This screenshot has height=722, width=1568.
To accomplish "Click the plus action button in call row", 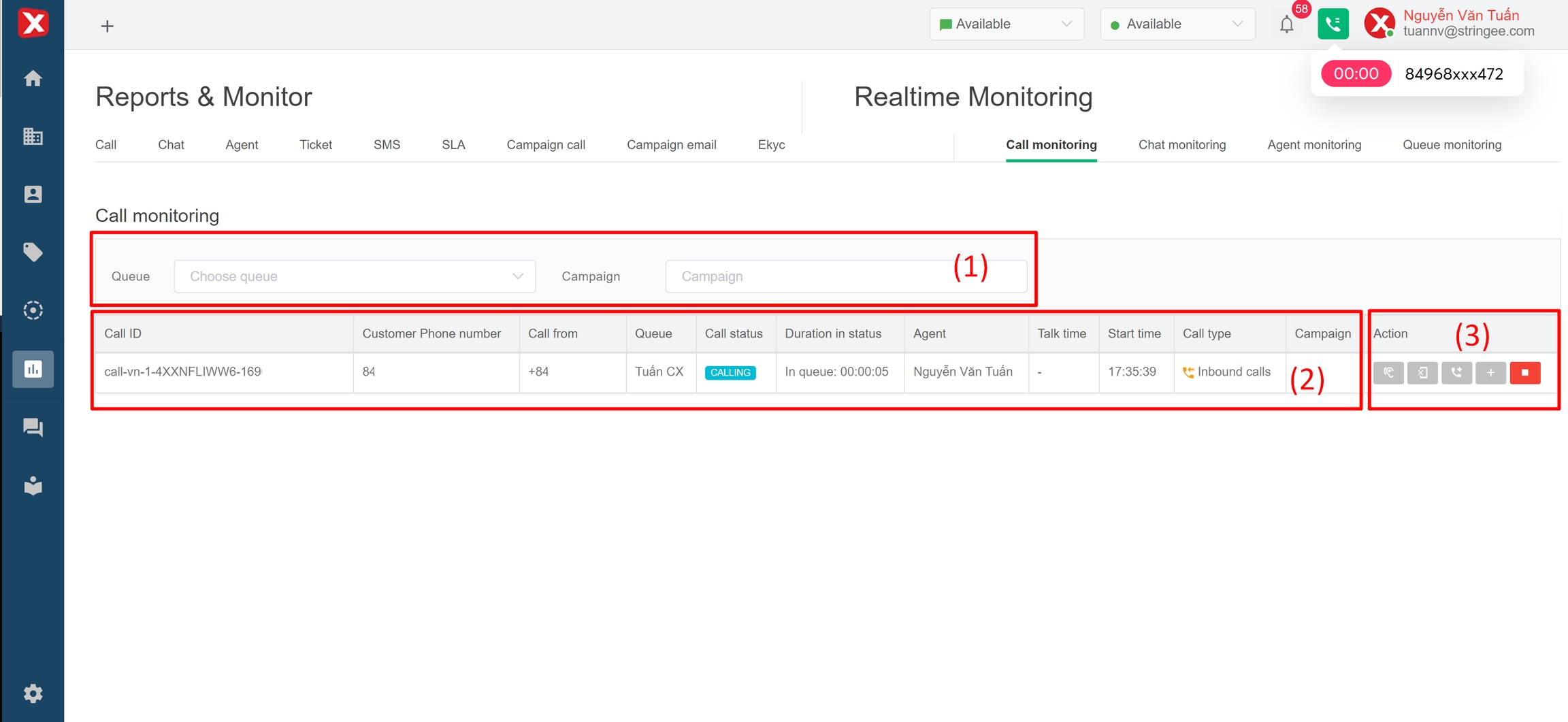I will (x=1490, y=372).
